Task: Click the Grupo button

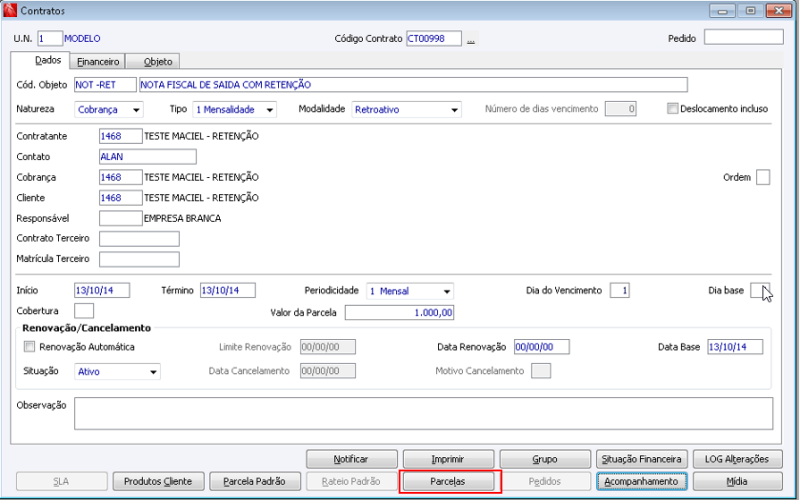Action: point(544,459)
